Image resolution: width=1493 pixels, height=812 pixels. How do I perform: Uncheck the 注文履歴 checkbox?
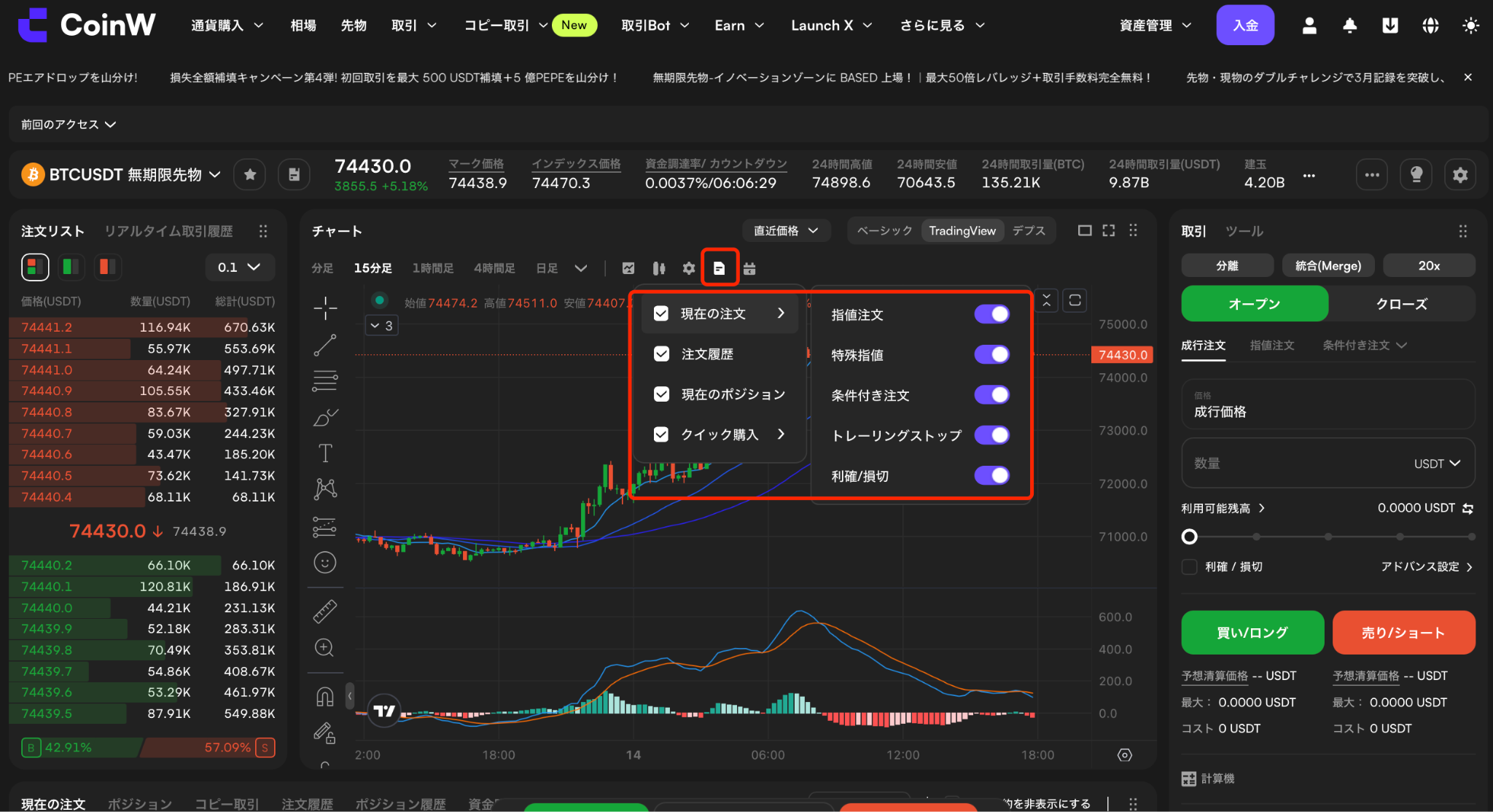coord(661,354)
